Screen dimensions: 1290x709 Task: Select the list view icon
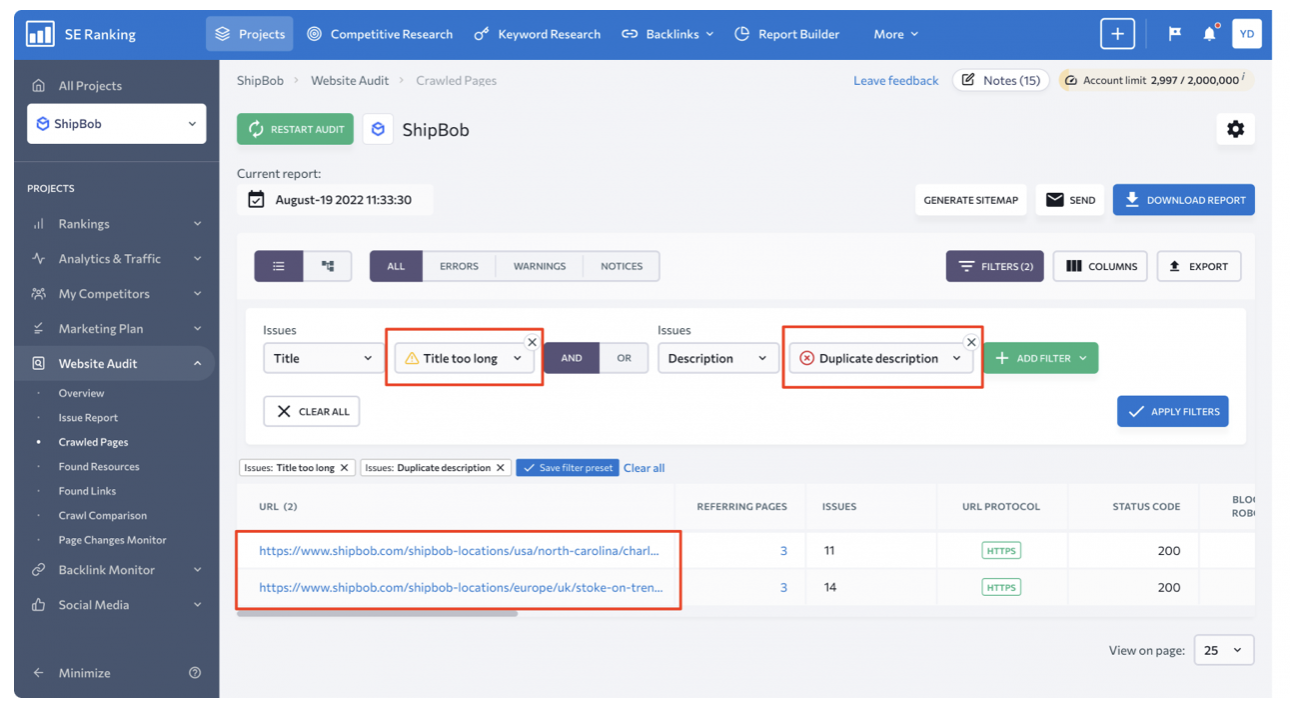click(x=279, y=266)
